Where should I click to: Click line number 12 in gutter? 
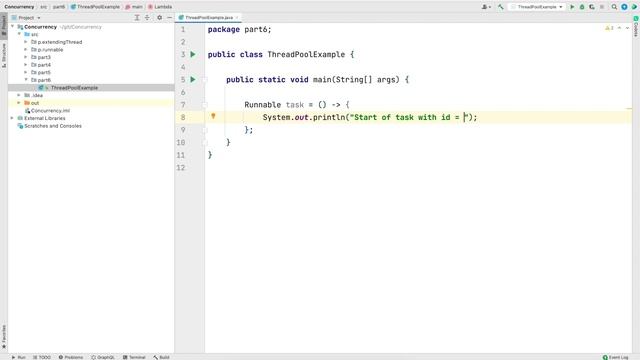click(180, 167)
